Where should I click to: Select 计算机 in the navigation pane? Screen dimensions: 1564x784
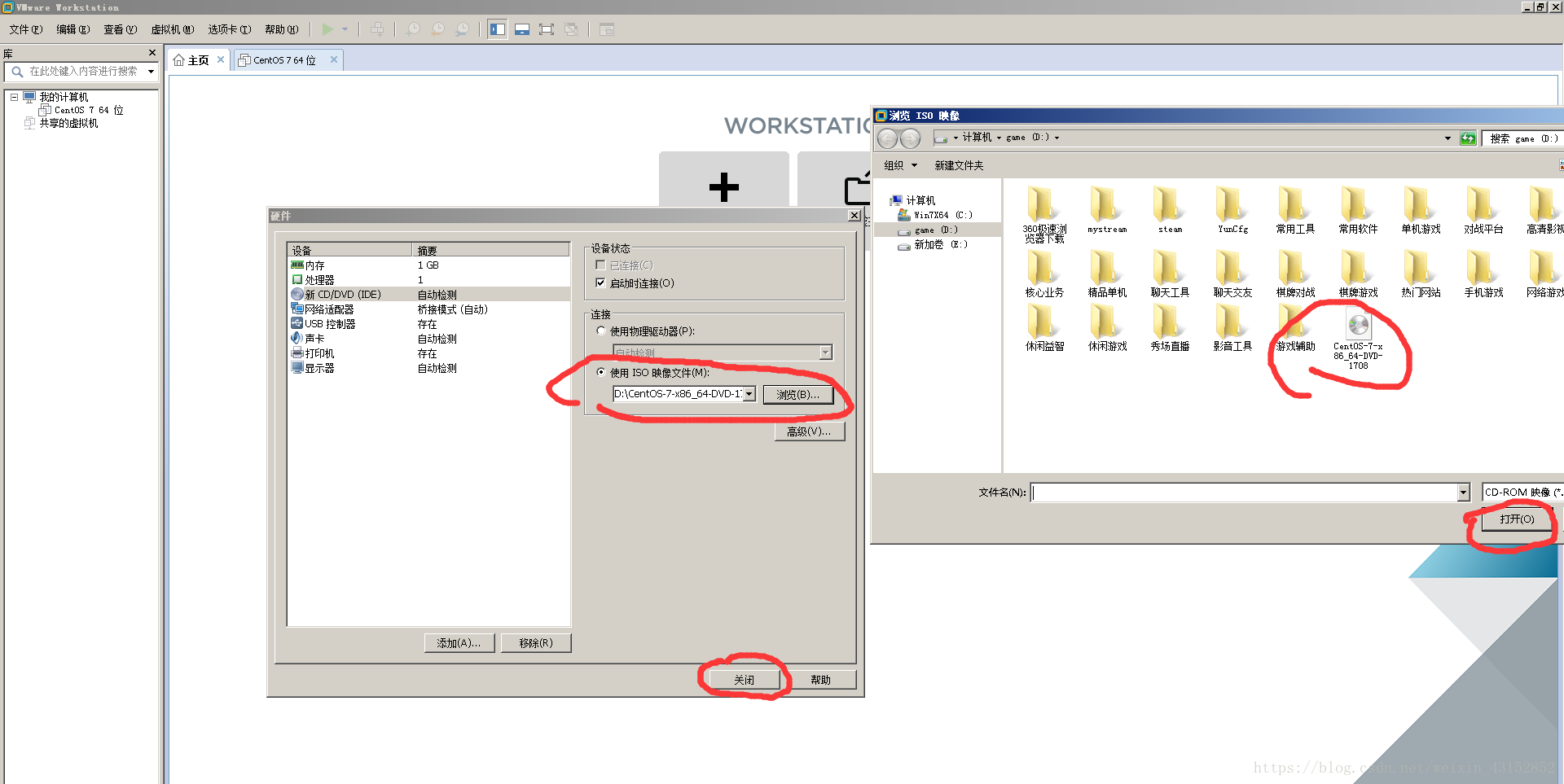coord(913,200)
